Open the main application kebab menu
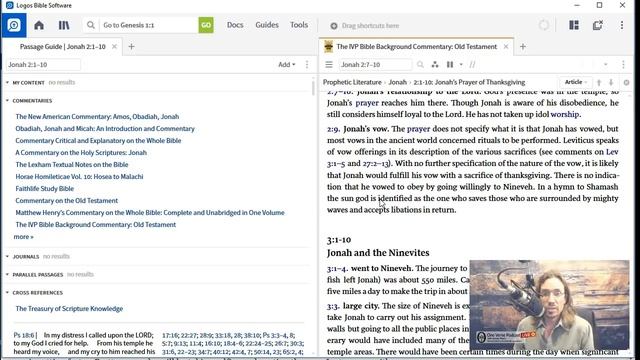Screen dimensions: 640x360 622,25
